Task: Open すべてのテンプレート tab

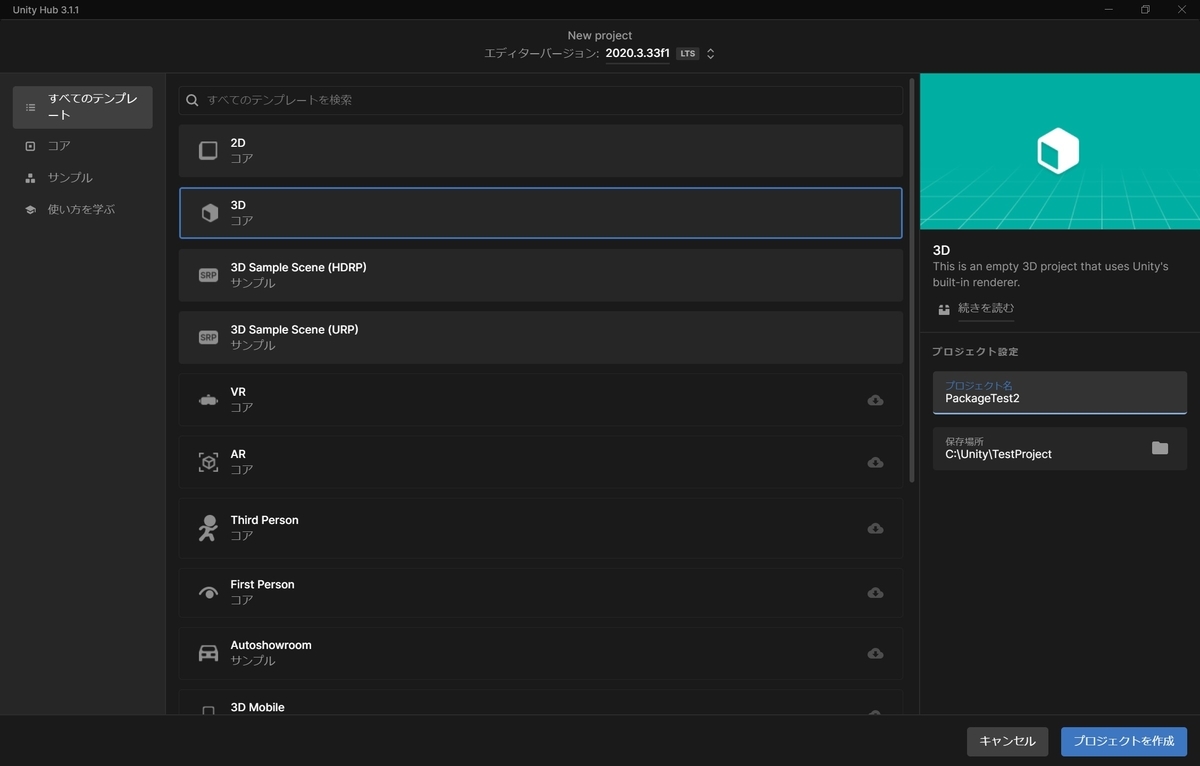Action: pos(83,107)
